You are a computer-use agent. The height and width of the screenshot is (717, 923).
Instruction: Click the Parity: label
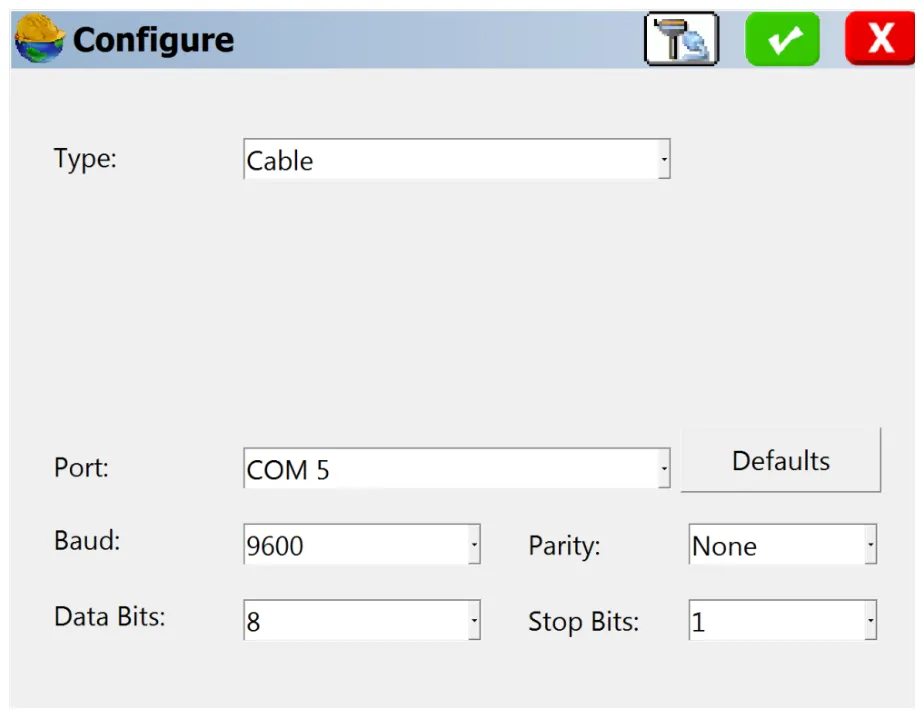(x=564, y=546)
